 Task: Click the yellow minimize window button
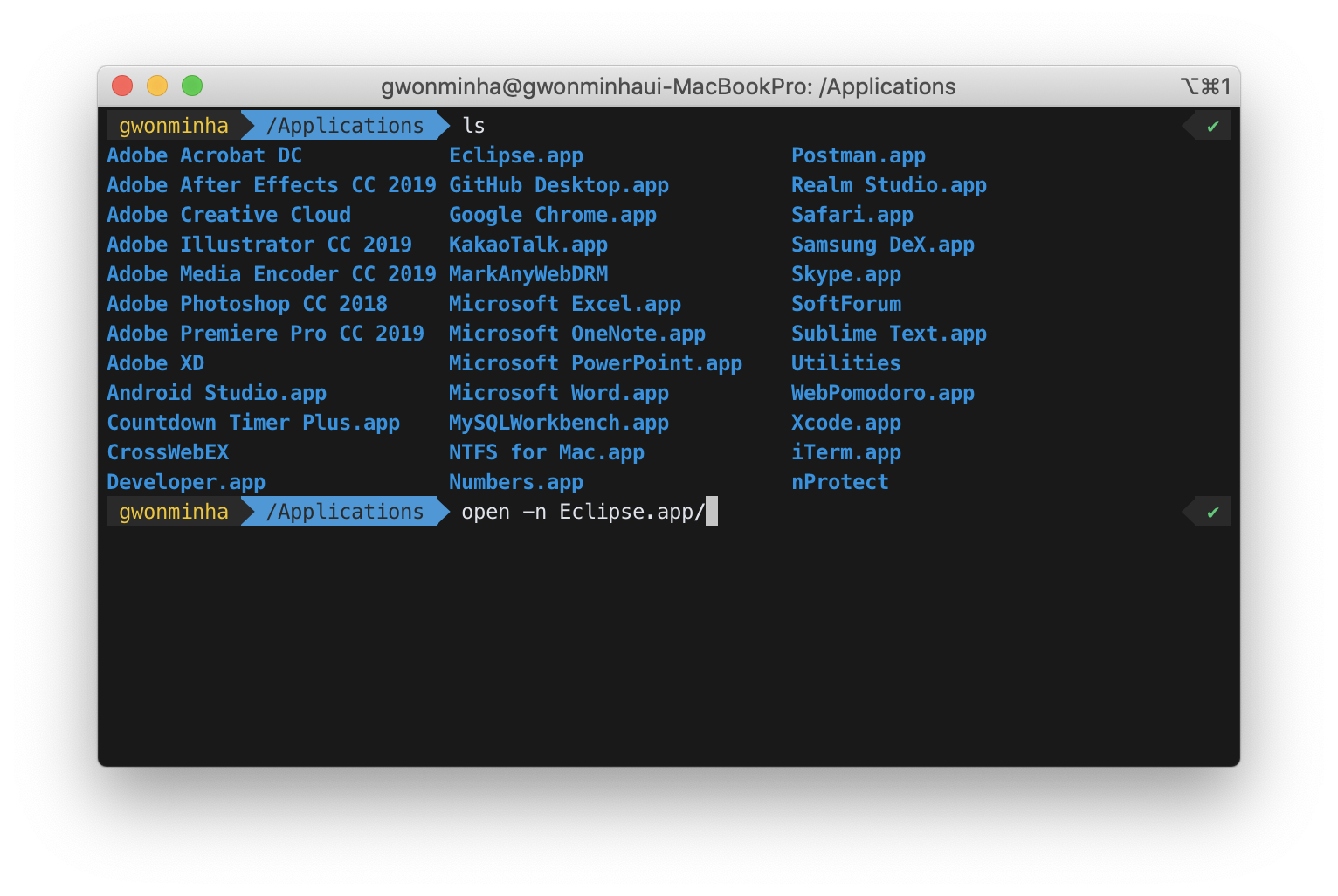[157, 86]
